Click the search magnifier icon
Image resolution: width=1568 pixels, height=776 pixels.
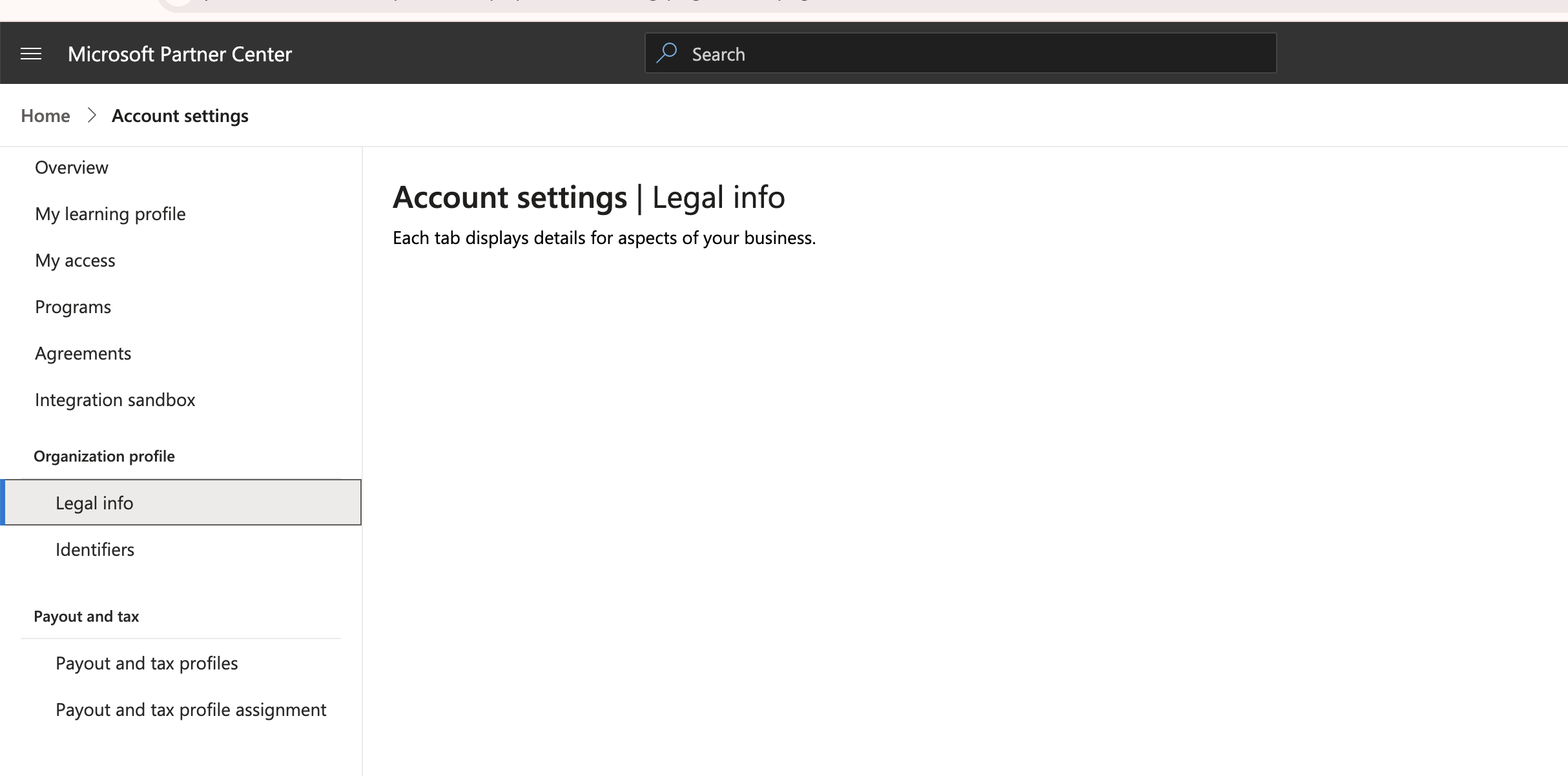point(666,53)
